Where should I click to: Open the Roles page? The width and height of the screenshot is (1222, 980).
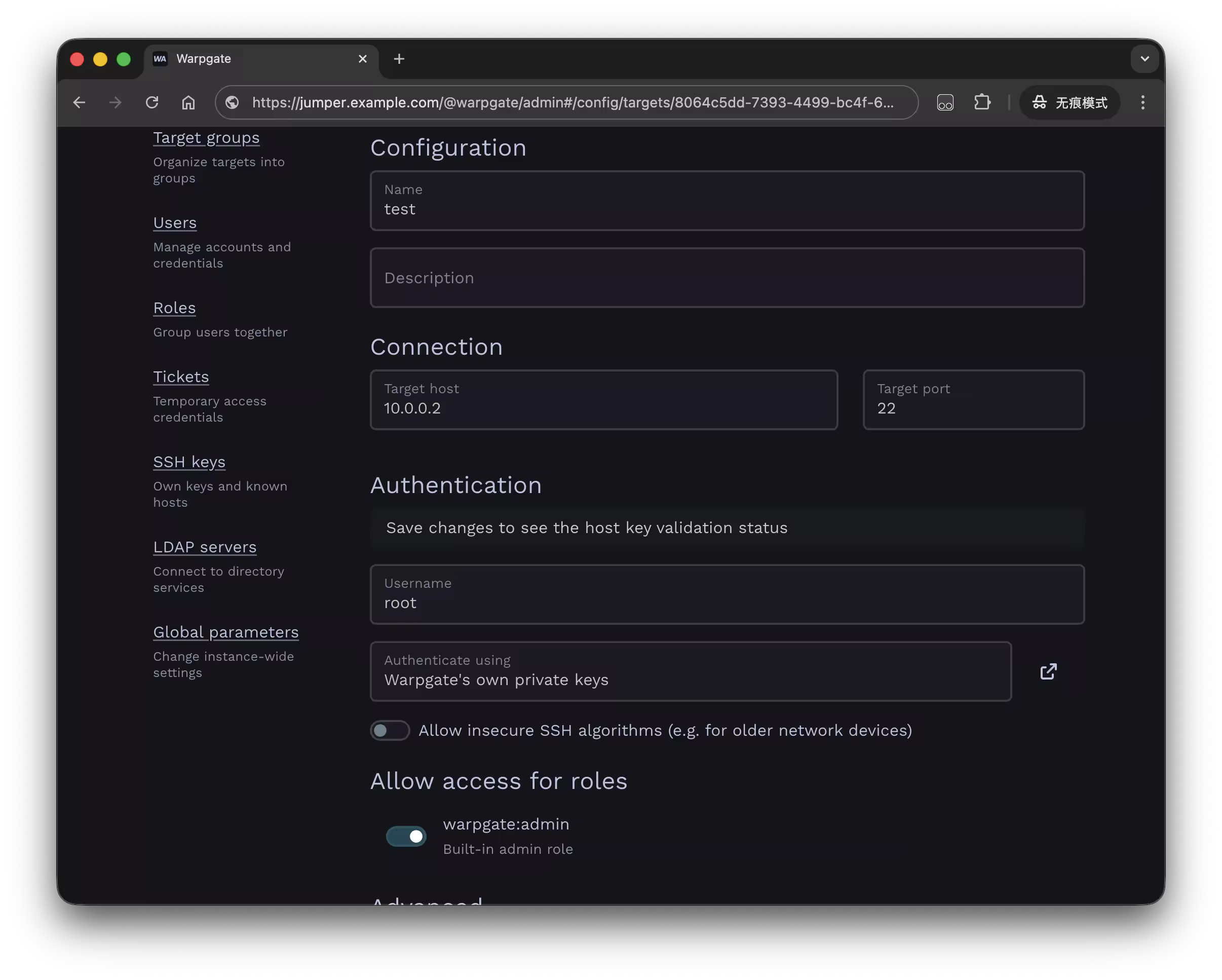point(174,308)
